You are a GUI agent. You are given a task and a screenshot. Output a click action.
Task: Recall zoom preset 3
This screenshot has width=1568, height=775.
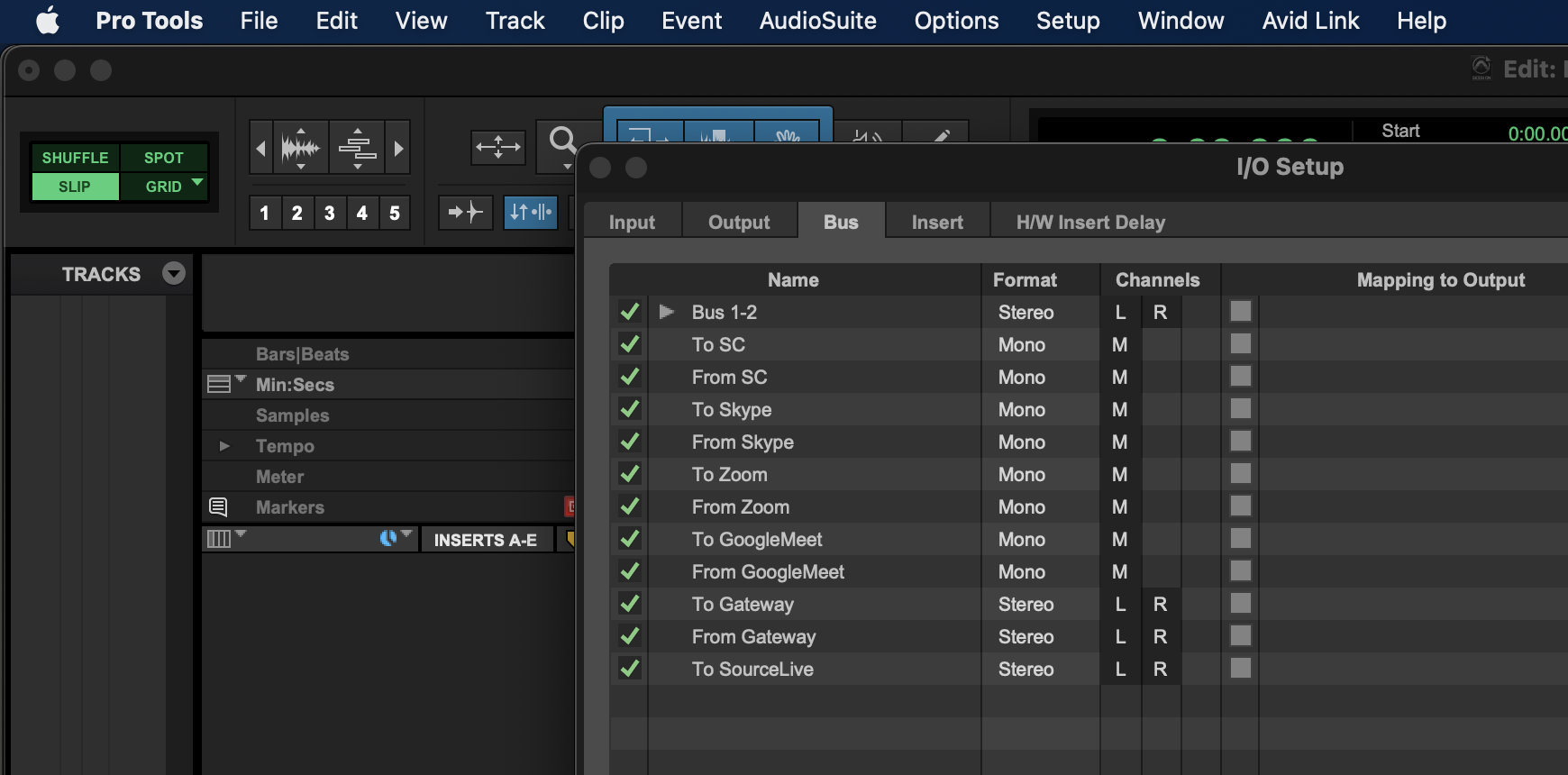pyautogui.click(x=329, y=213)
